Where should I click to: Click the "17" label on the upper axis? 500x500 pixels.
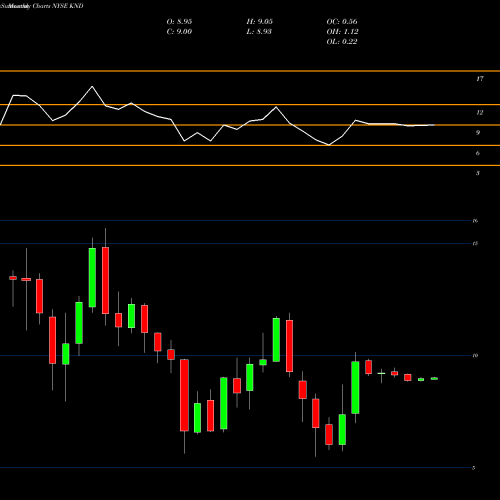[479, 79]
